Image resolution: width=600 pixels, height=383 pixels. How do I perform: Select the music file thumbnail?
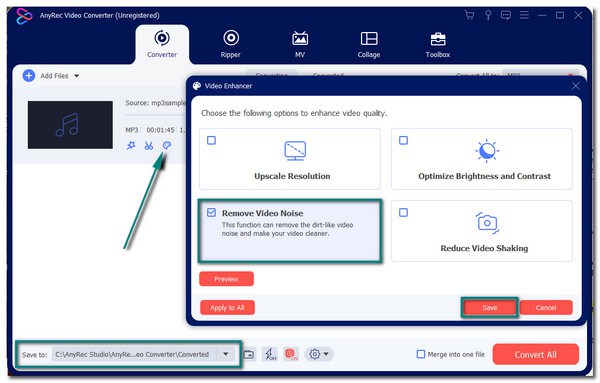click(70, 125)
